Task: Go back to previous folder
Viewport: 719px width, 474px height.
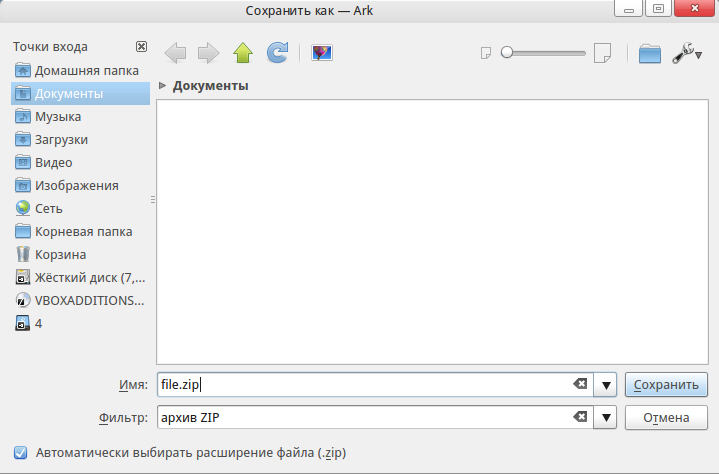Action: [175, 53]
